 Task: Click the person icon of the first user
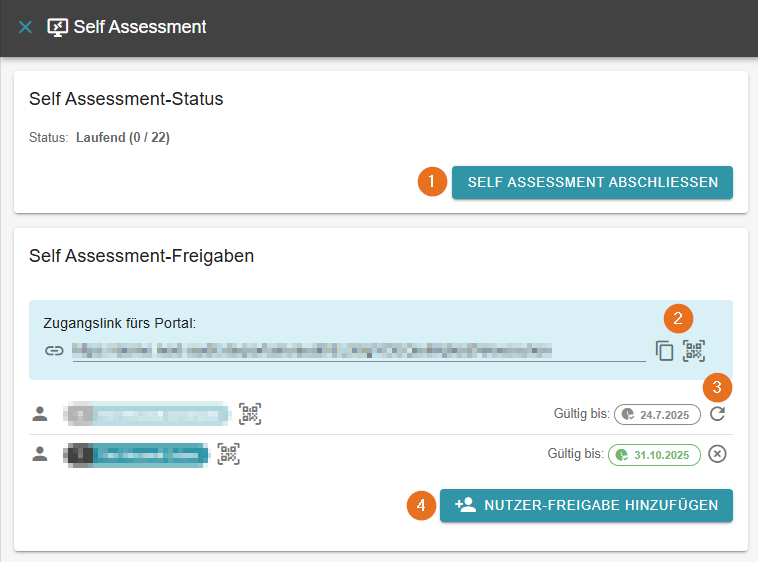(40, 413)
